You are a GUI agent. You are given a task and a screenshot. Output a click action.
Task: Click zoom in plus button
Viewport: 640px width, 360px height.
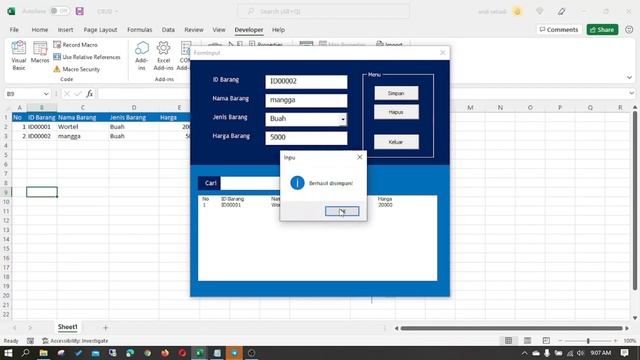(616, 340)
